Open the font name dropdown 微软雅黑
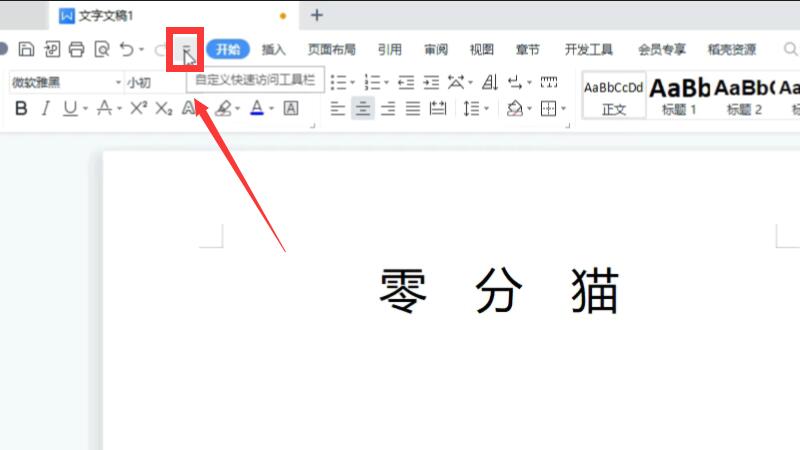This screenshot has height=450, width=800. pos(117,82)
